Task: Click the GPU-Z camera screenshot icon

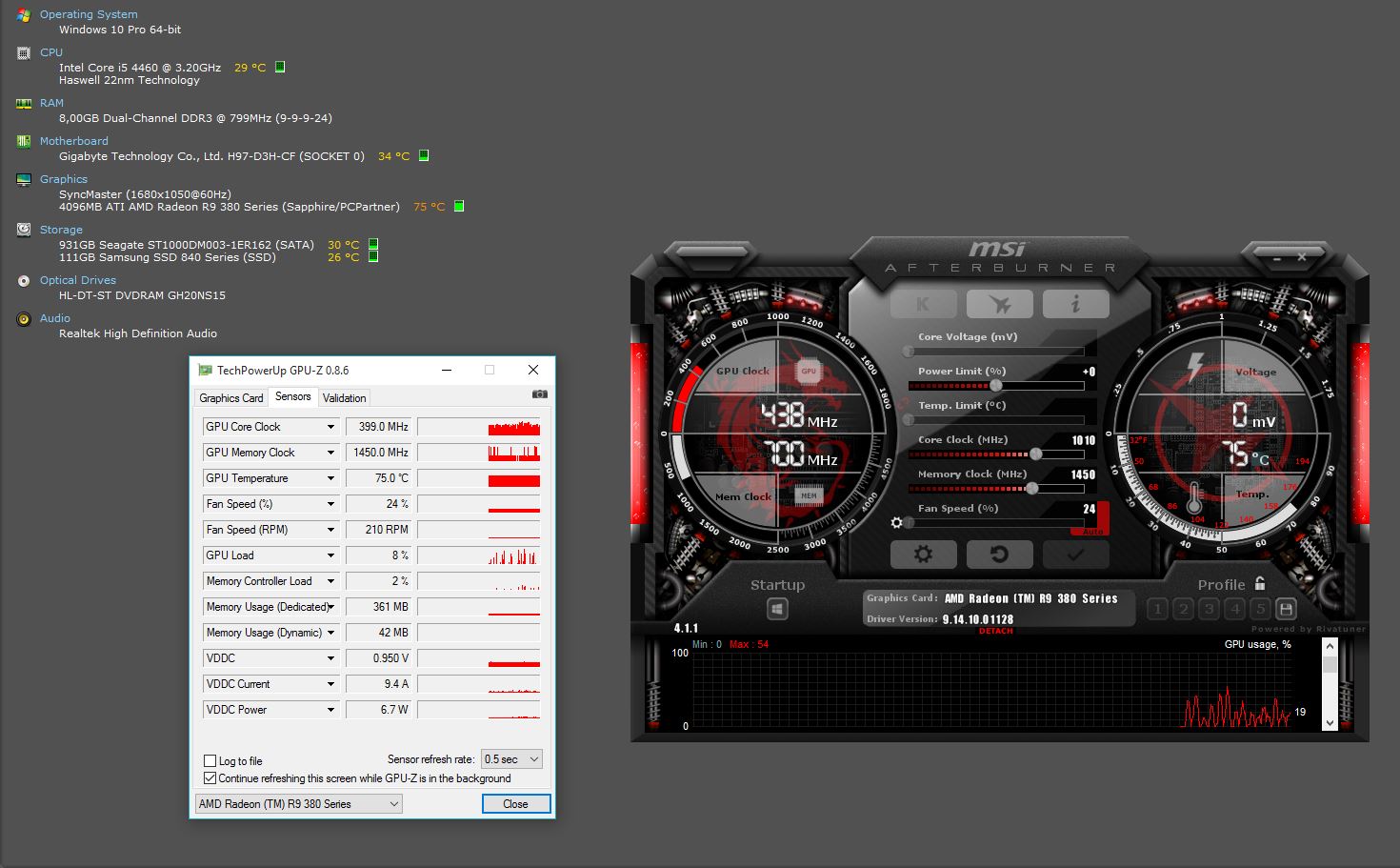Action: (539, 394)
